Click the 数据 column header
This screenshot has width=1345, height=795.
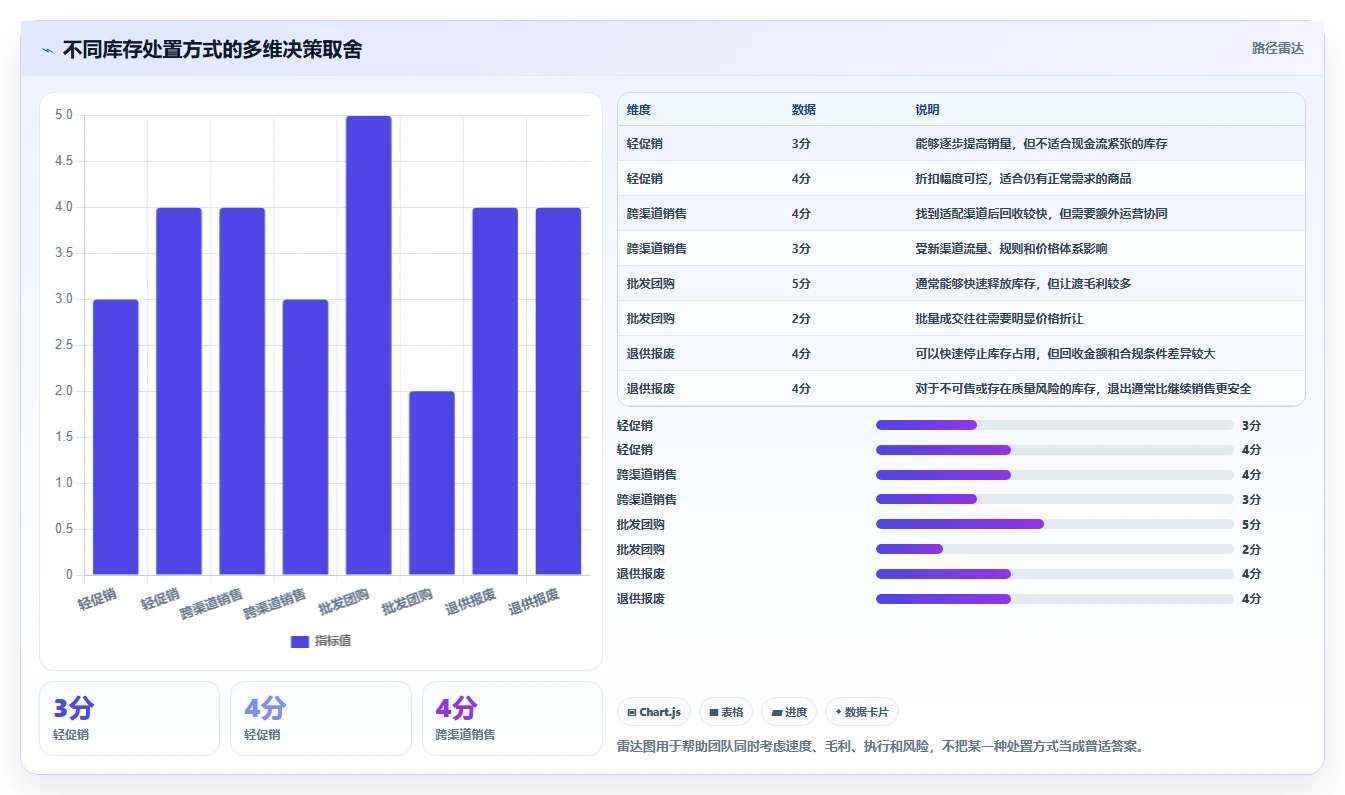803,110
